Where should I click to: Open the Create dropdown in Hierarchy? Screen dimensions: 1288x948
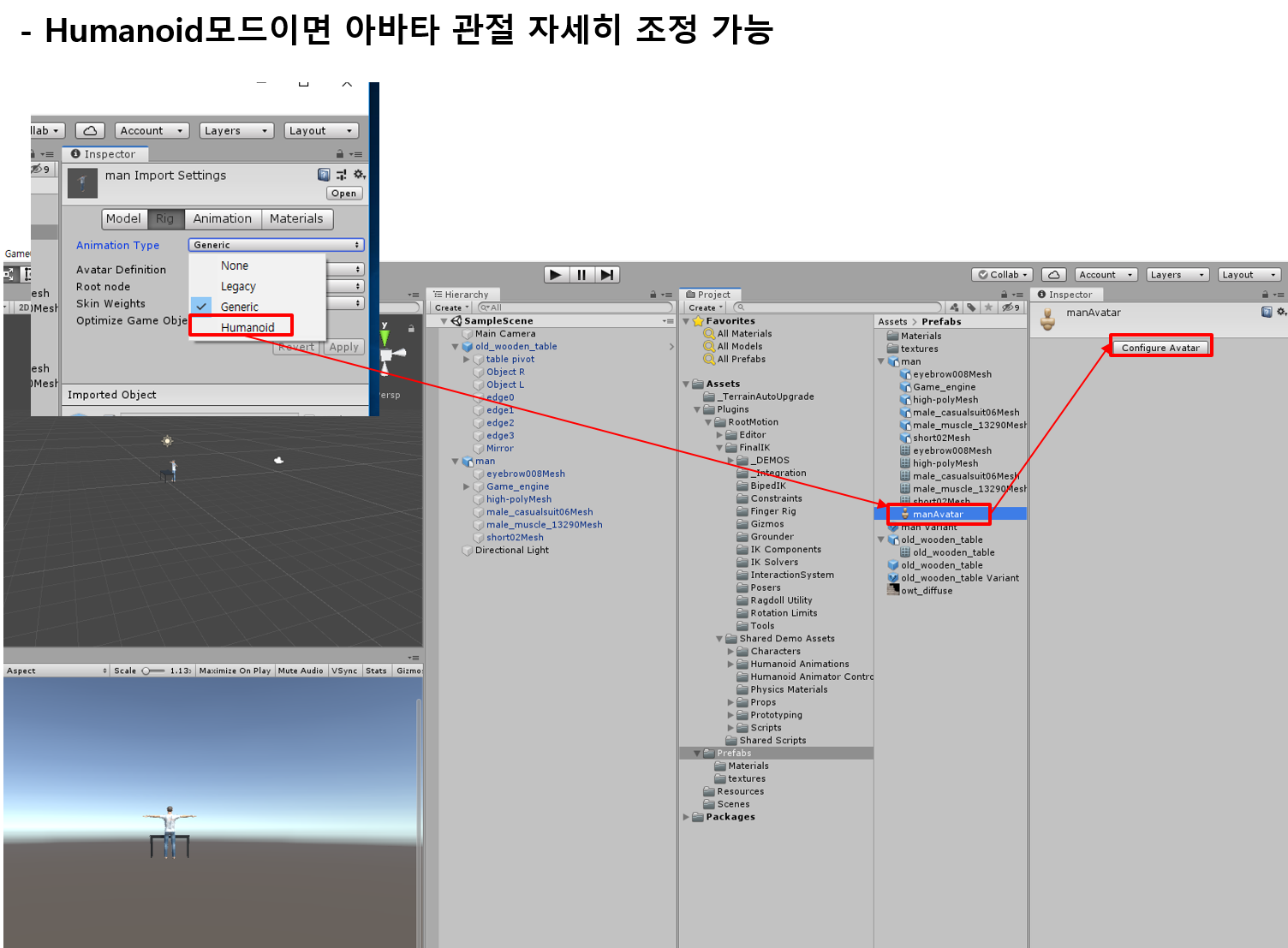451,307
